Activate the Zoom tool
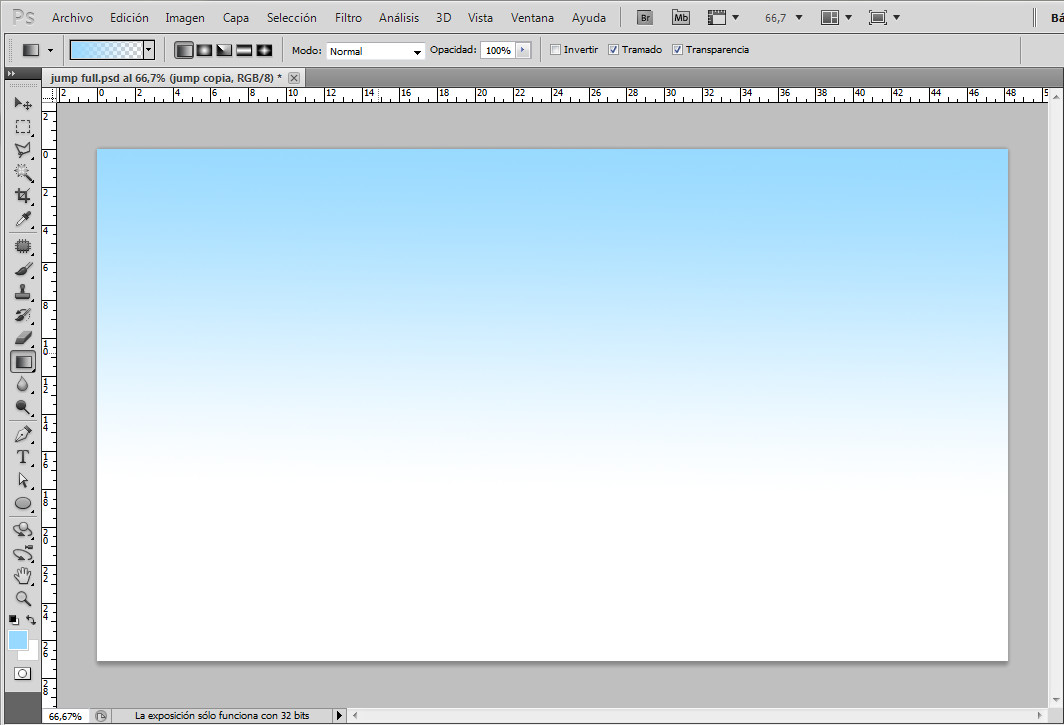Screen dimensions: 1064x725 pyautogui.click(x=23, y=599)
